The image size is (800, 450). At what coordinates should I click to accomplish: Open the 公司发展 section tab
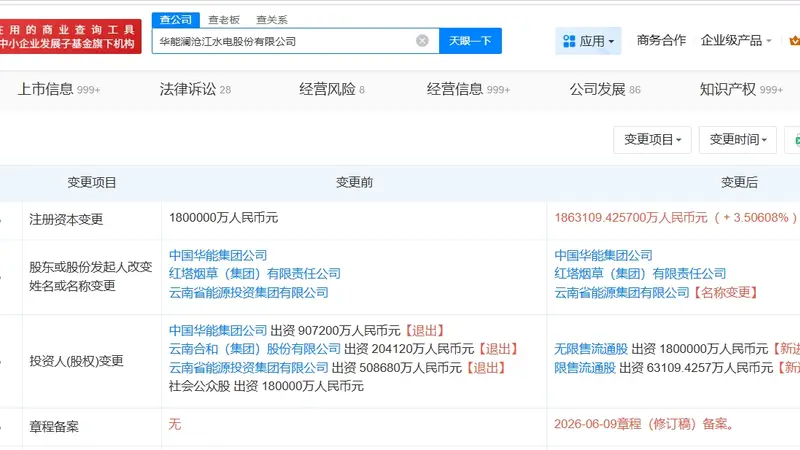pyautogui.click(x=605, y=90)
